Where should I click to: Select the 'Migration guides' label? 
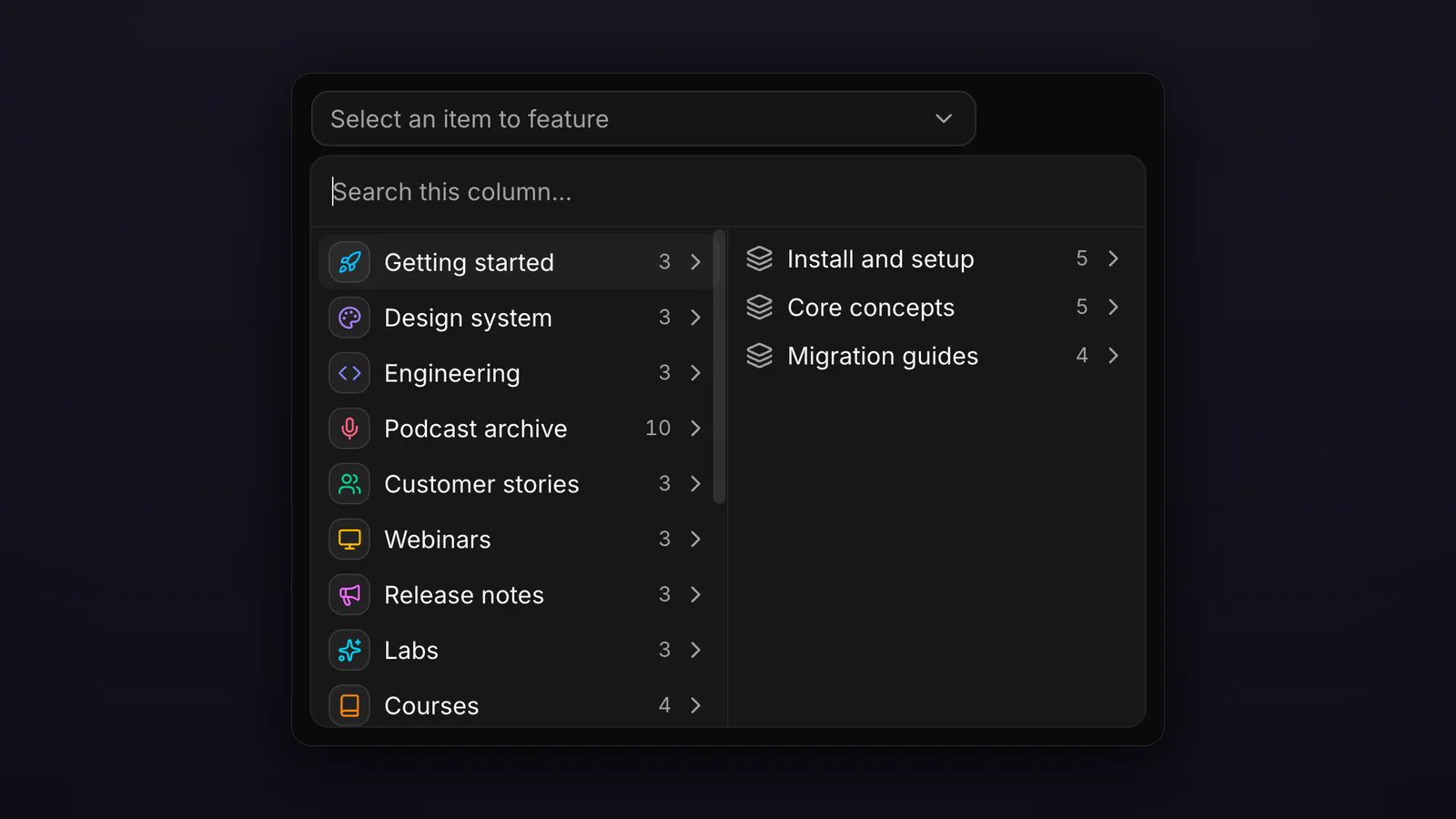click(883, 356)
